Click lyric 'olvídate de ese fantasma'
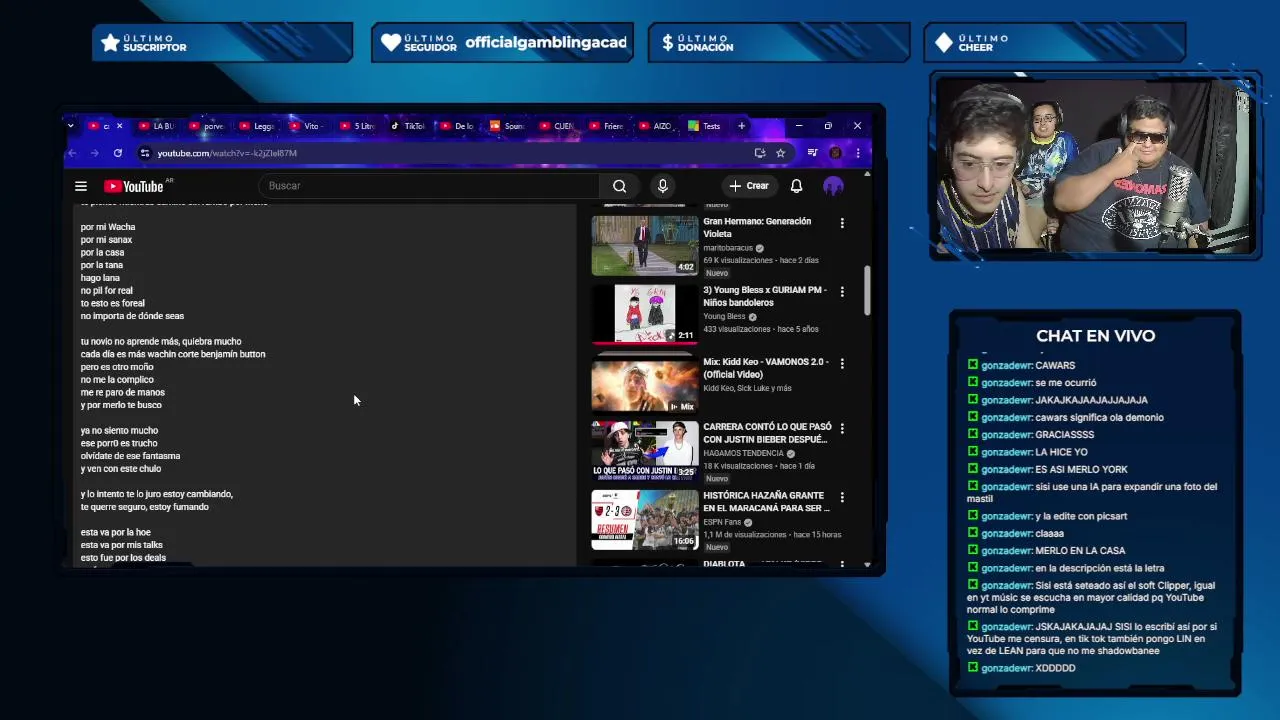This screenshot has height=720, width=1280. [x=130, y=456]
